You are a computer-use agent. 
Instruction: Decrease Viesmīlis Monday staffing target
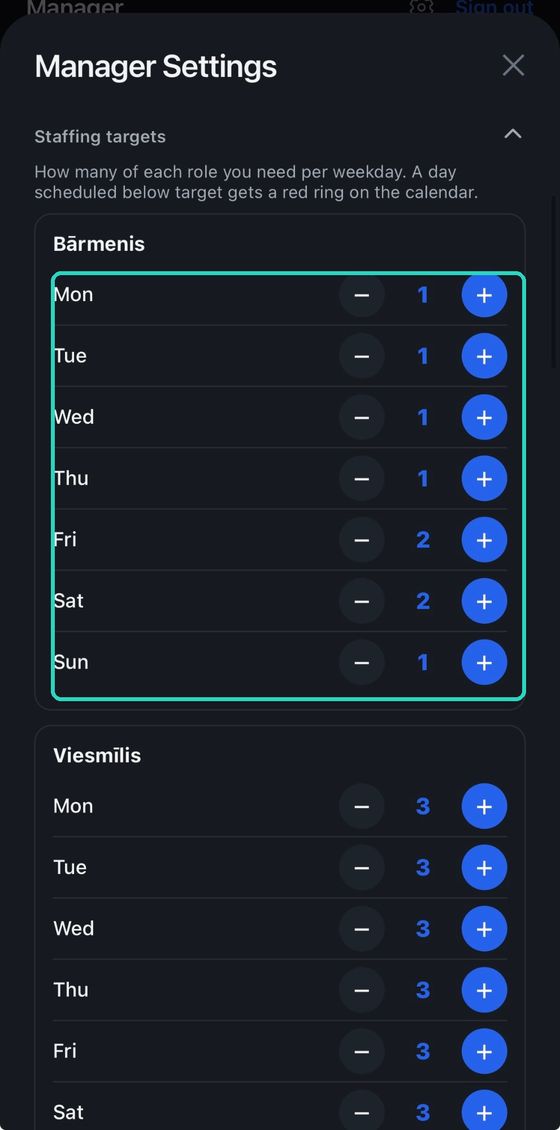click(x=362, y=806)
